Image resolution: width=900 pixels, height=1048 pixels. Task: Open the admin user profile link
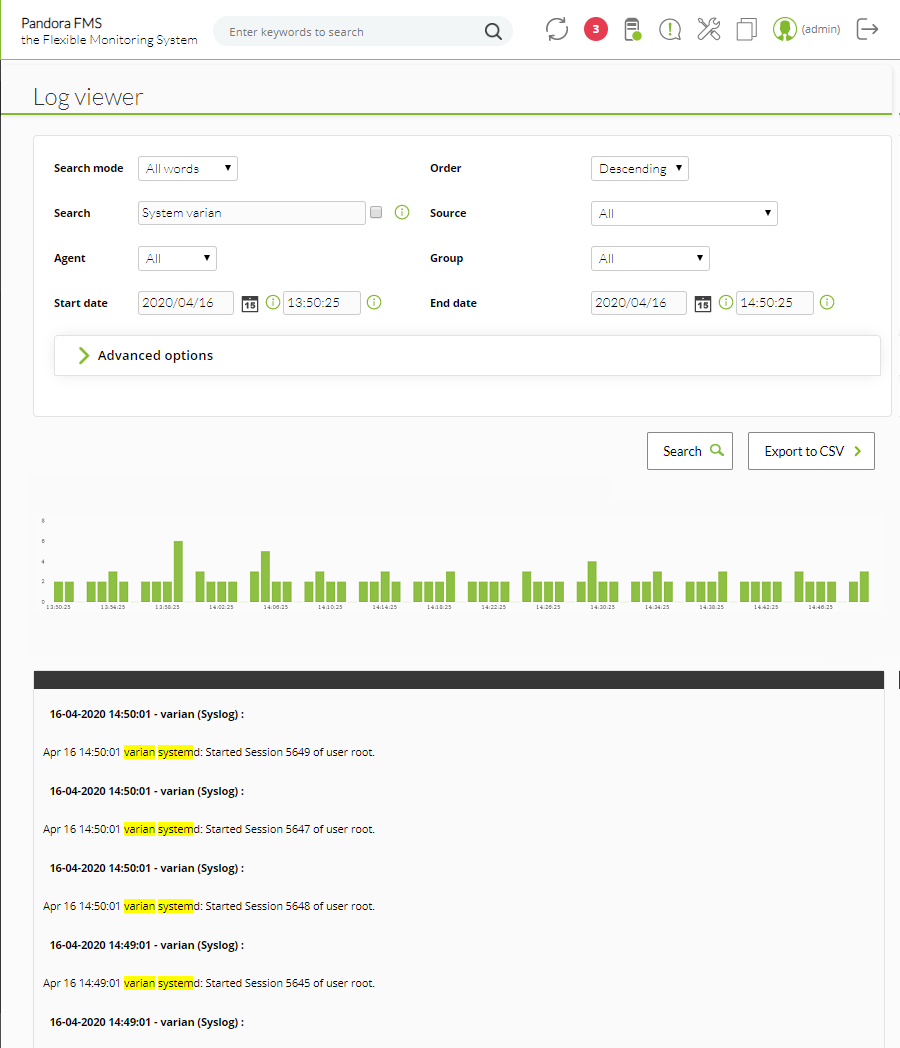click(x=806, y=29)
